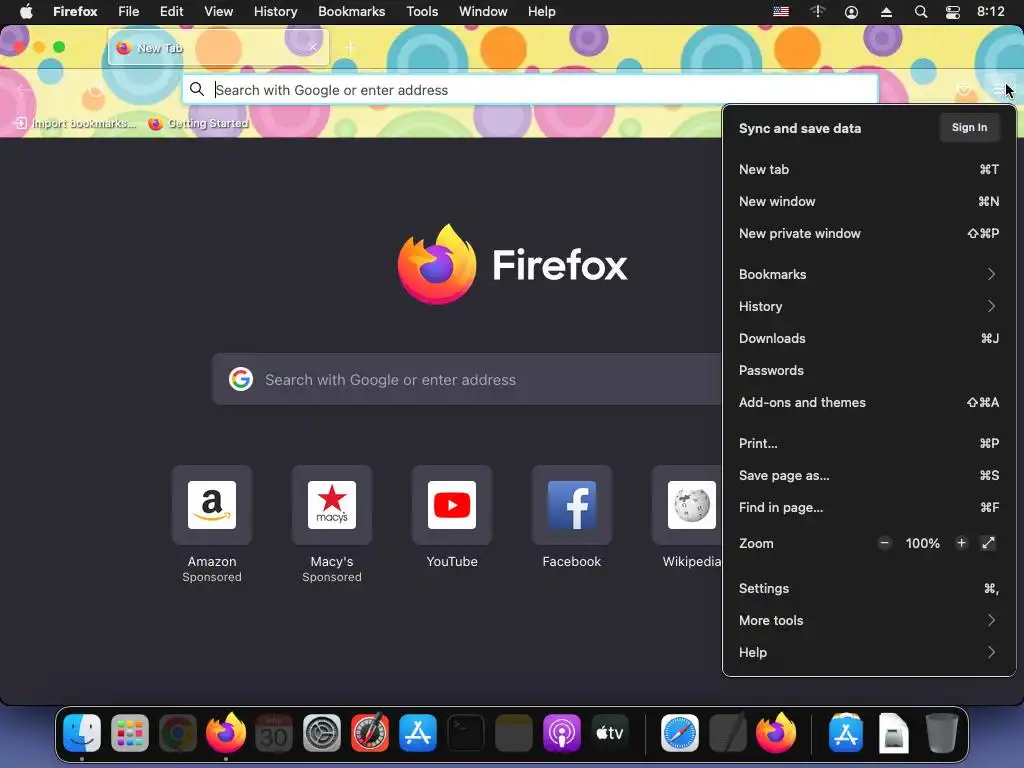Reset zoom by clicking the 100% label
The width and height of the screenshot is (1024, 768).
pos(922,543)
